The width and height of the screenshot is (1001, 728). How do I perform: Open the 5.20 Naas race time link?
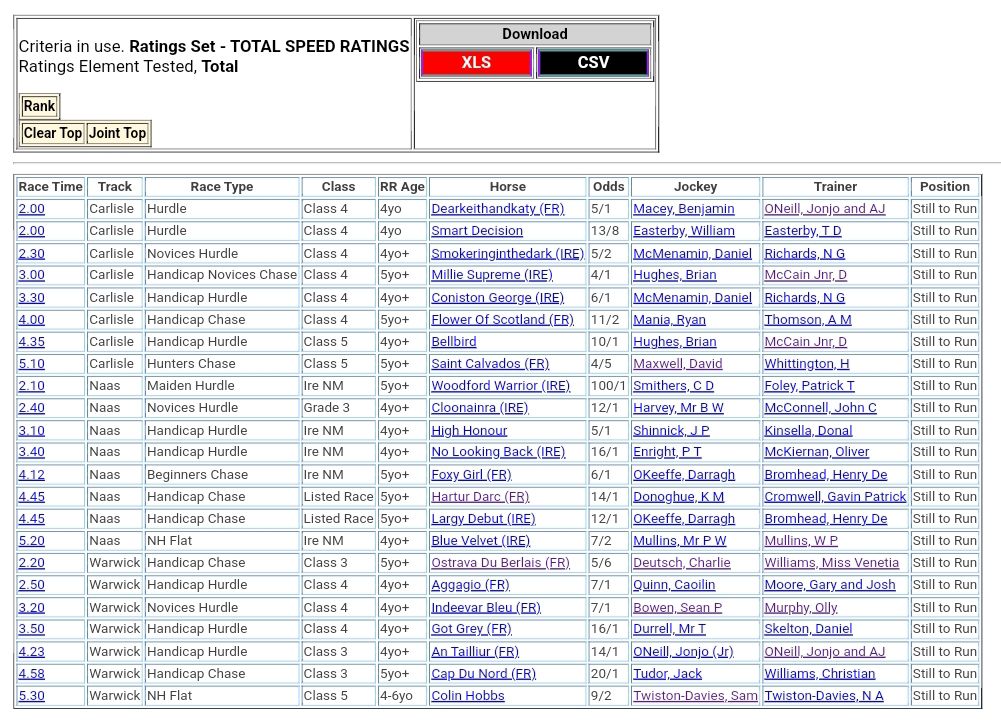(x=31, y=541)
